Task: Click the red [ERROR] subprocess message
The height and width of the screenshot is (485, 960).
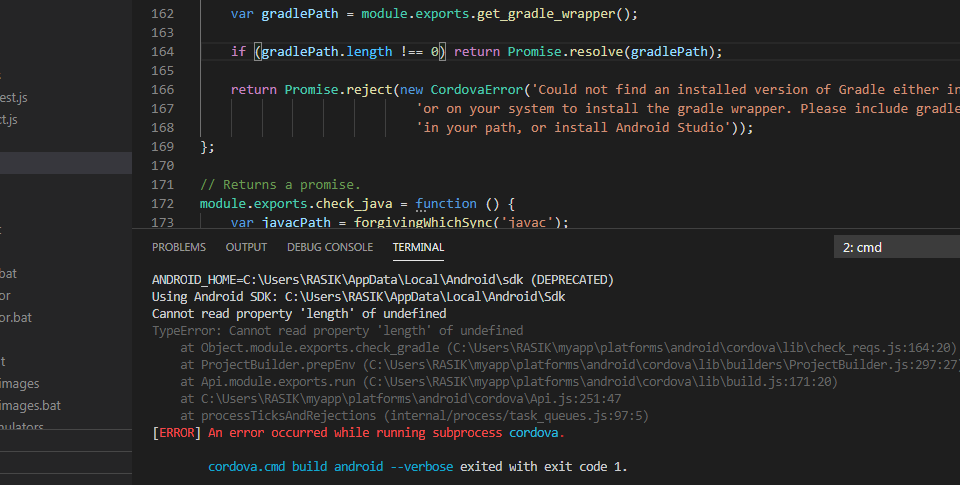Action: pos(358,433)
